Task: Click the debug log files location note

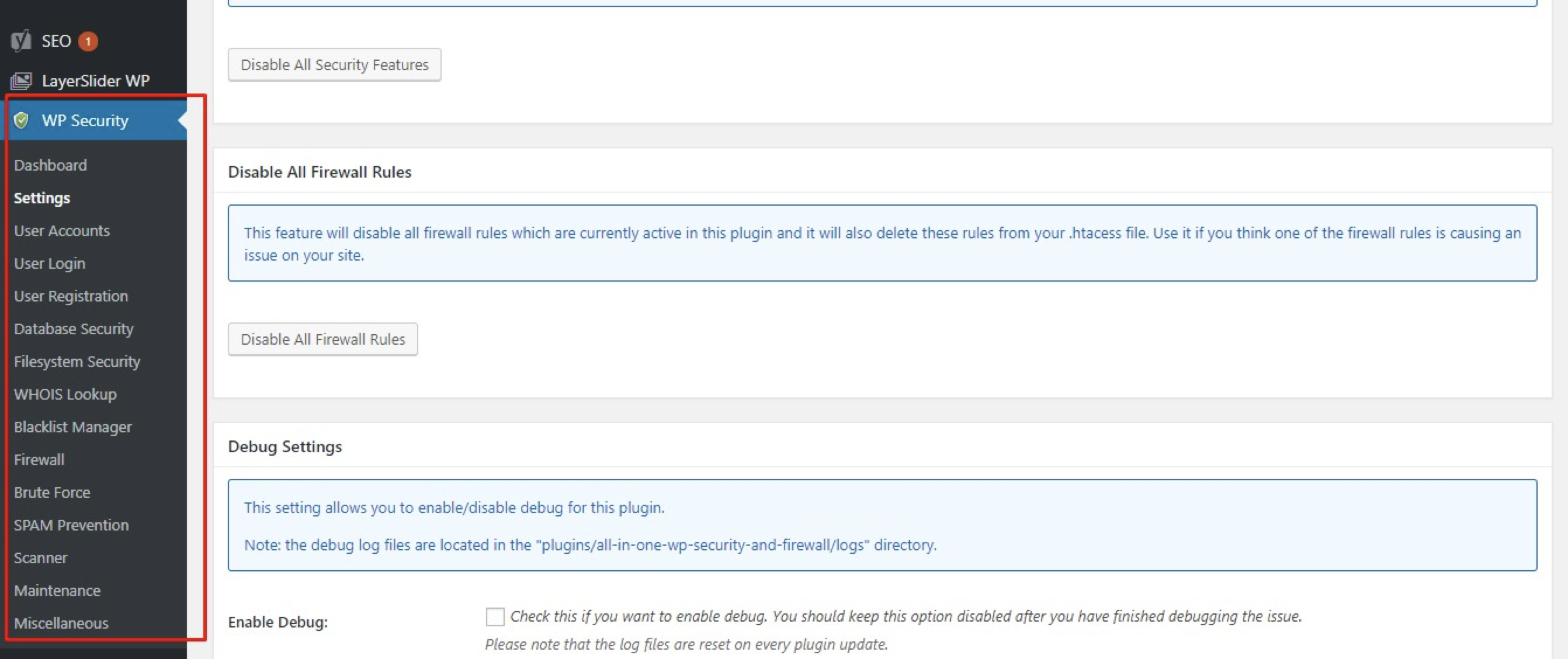Action: click(590, 544)
